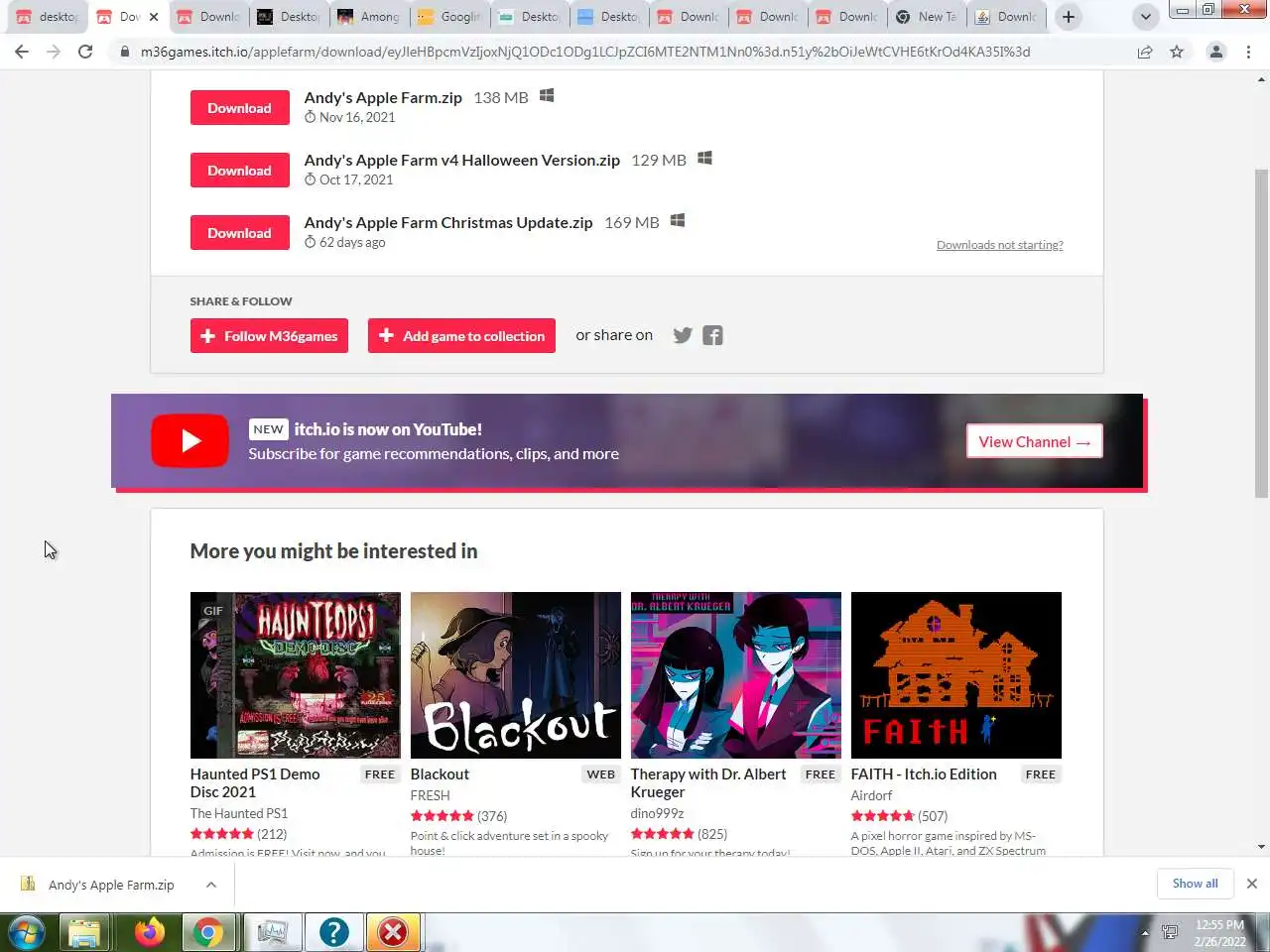Click scrollbar down arrow
The image size is (1270, 952).
1261,847
